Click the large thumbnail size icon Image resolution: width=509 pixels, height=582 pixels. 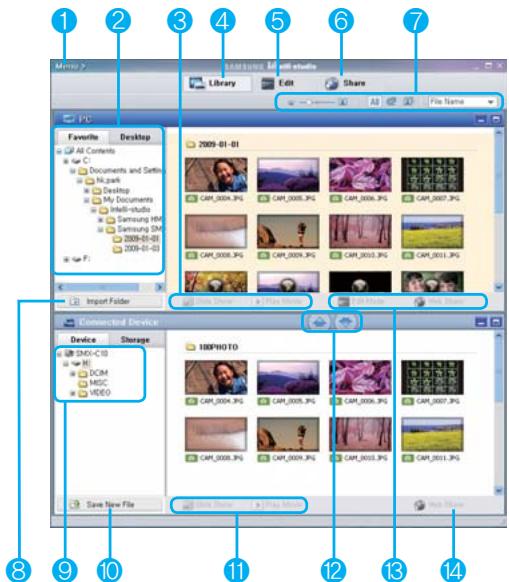point(343,102)
